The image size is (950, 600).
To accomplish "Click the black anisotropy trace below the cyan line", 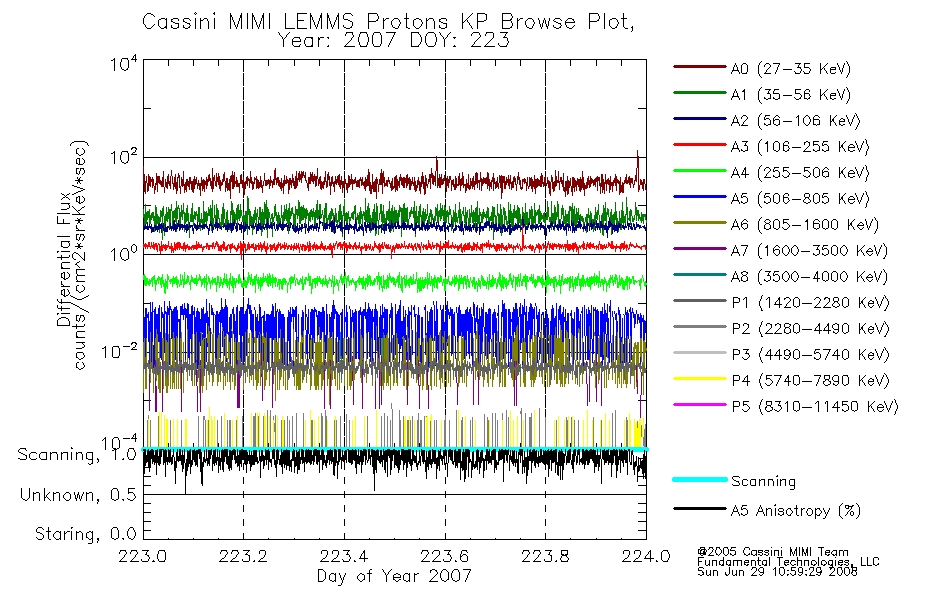I will tap(394, 461).
